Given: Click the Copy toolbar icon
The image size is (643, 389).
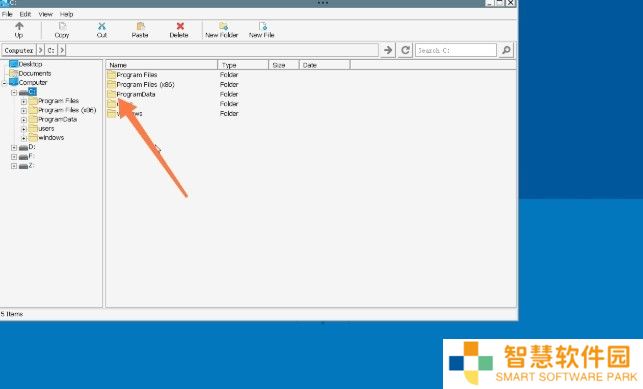Looking at the screenshot, I should 62,26.
